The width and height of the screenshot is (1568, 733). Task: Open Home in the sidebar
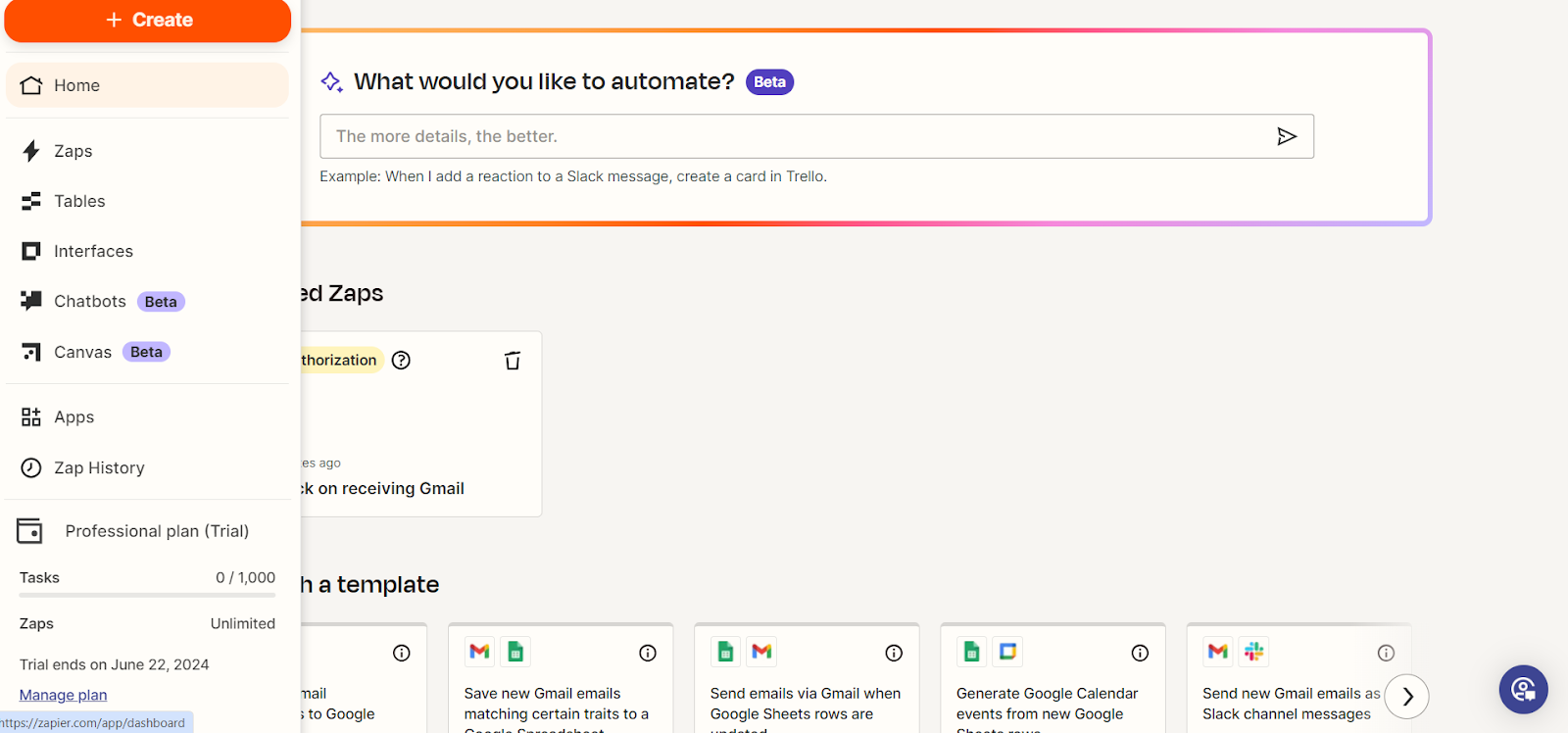click(147, 85)
